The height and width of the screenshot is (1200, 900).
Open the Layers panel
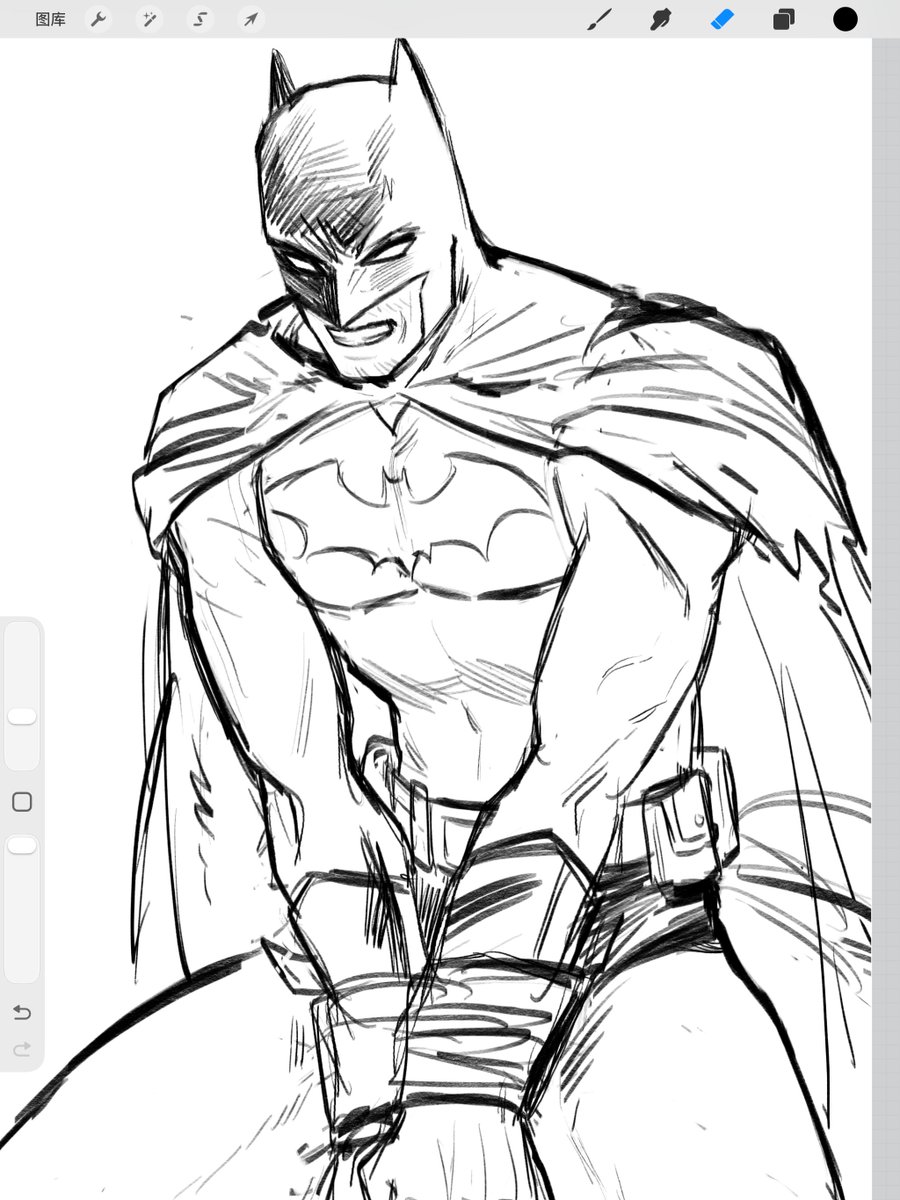[783, 19]
